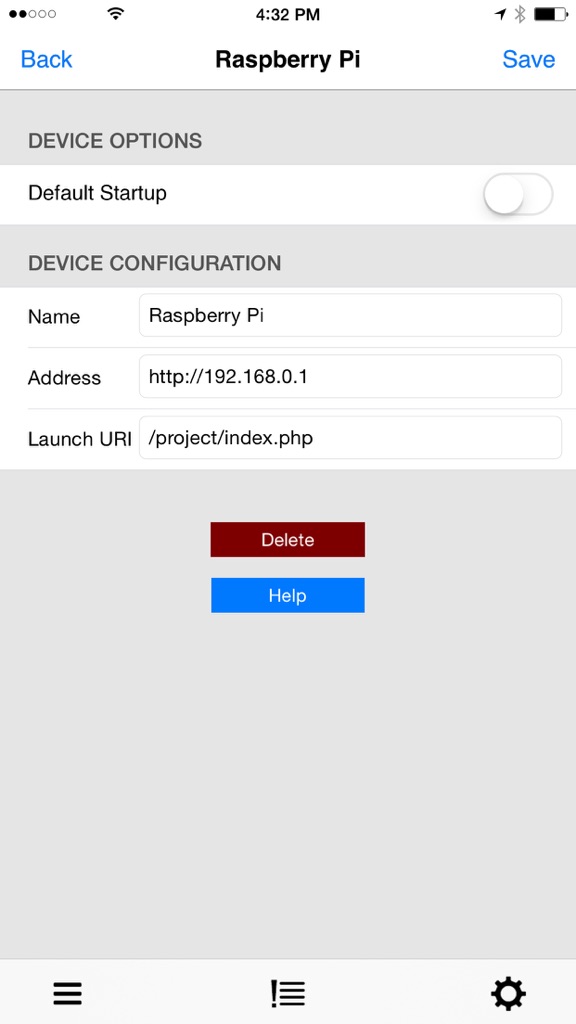The height and width of the screenshot is (1024, 576).
Task: Save the Raspberry Pi device
Action: (528, 59)
